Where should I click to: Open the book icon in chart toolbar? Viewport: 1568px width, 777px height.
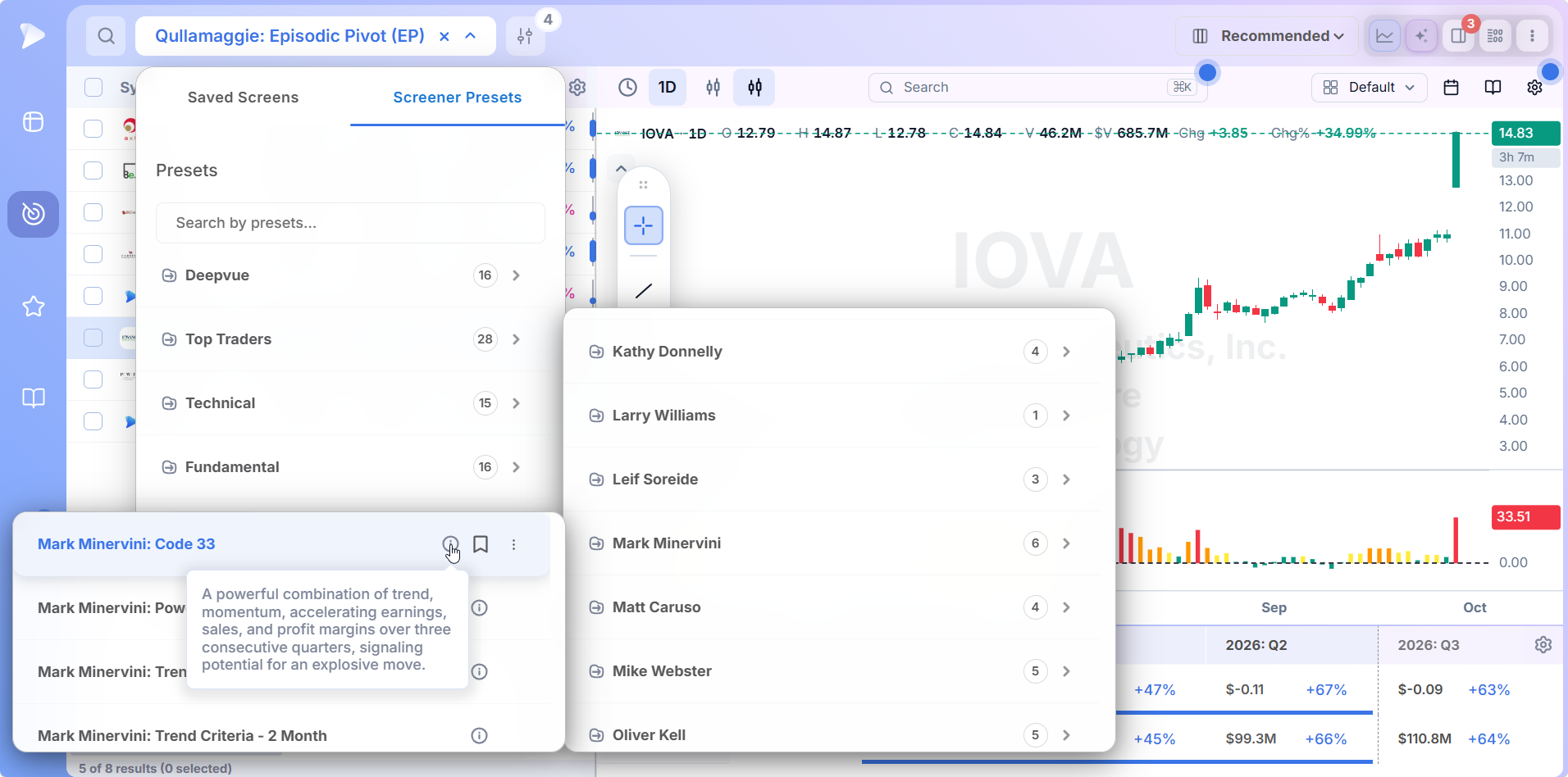pyautogui.click(x=1493, y=88)
